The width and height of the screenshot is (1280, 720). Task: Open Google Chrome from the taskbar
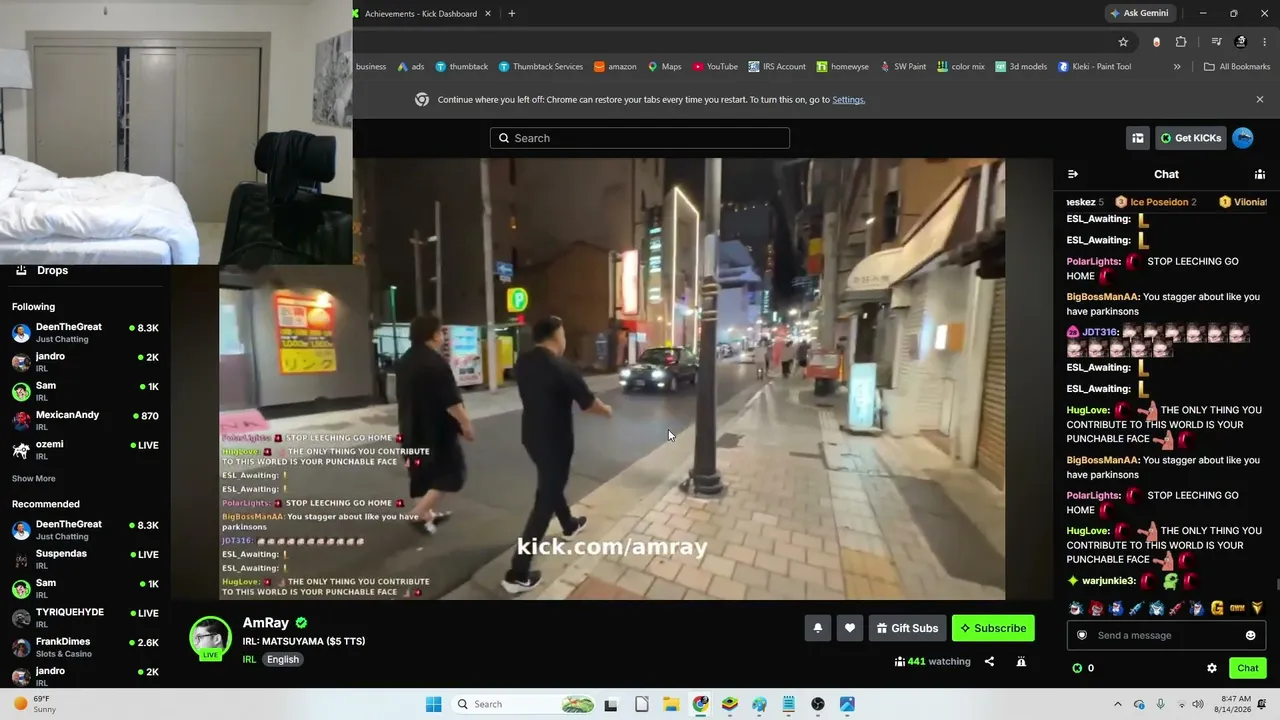point(700,704)
